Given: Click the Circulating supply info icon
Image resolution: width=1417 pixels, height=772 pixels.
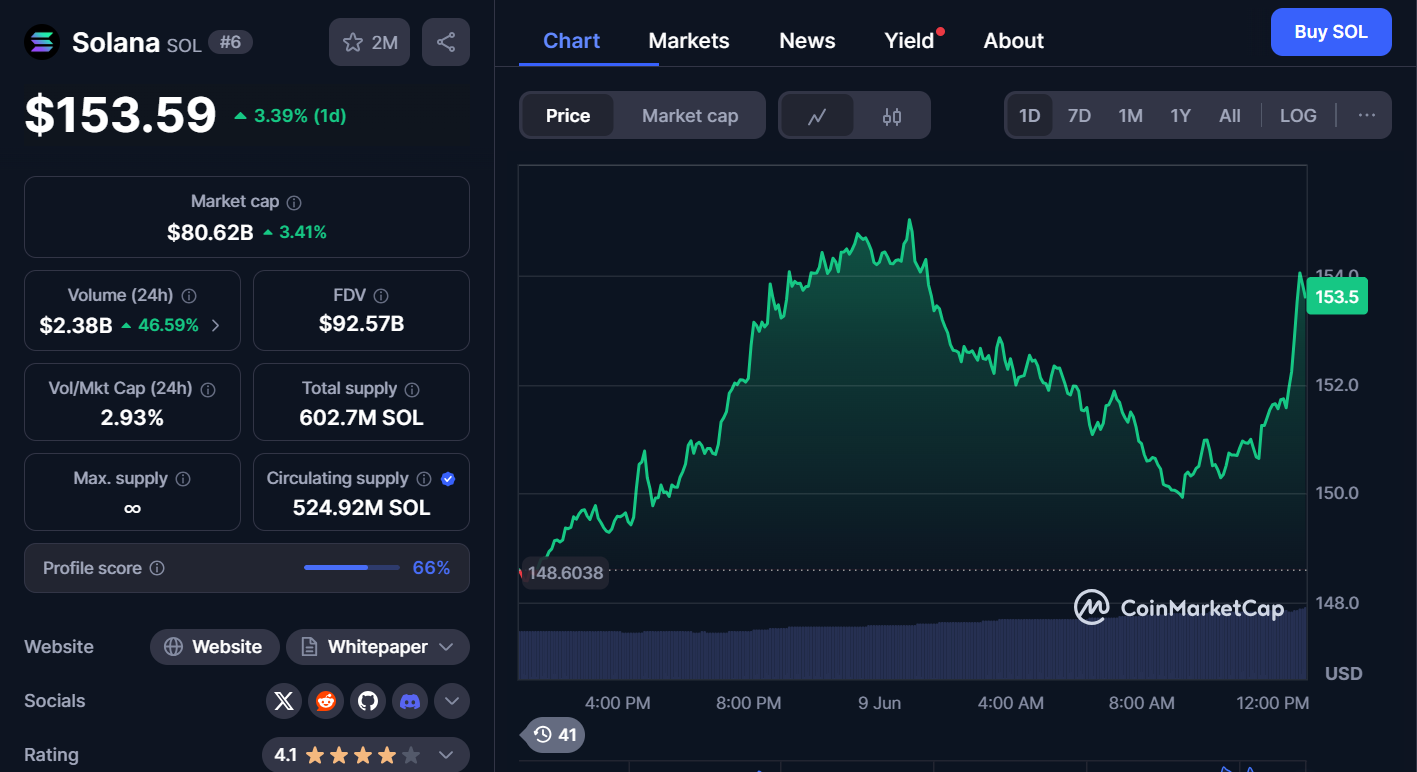Looking at the screenshot, I should (x=424, y=479).
